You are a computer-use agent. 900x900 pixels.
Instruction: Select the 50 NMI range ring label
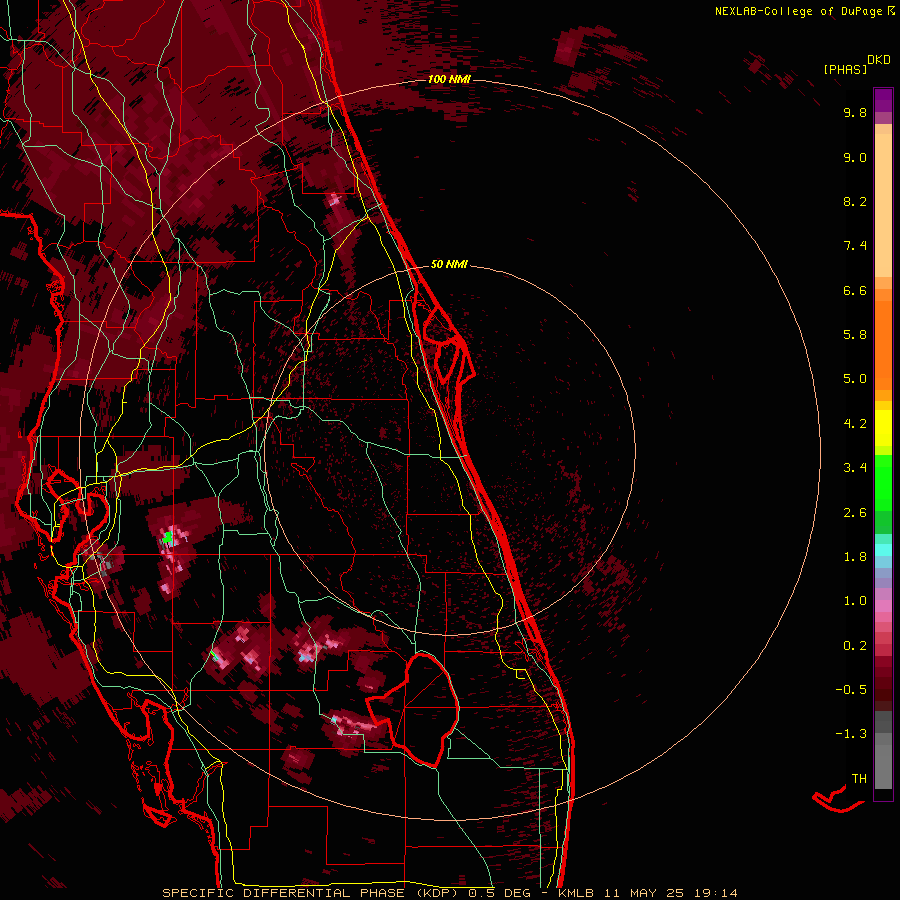tap(449, 264)
